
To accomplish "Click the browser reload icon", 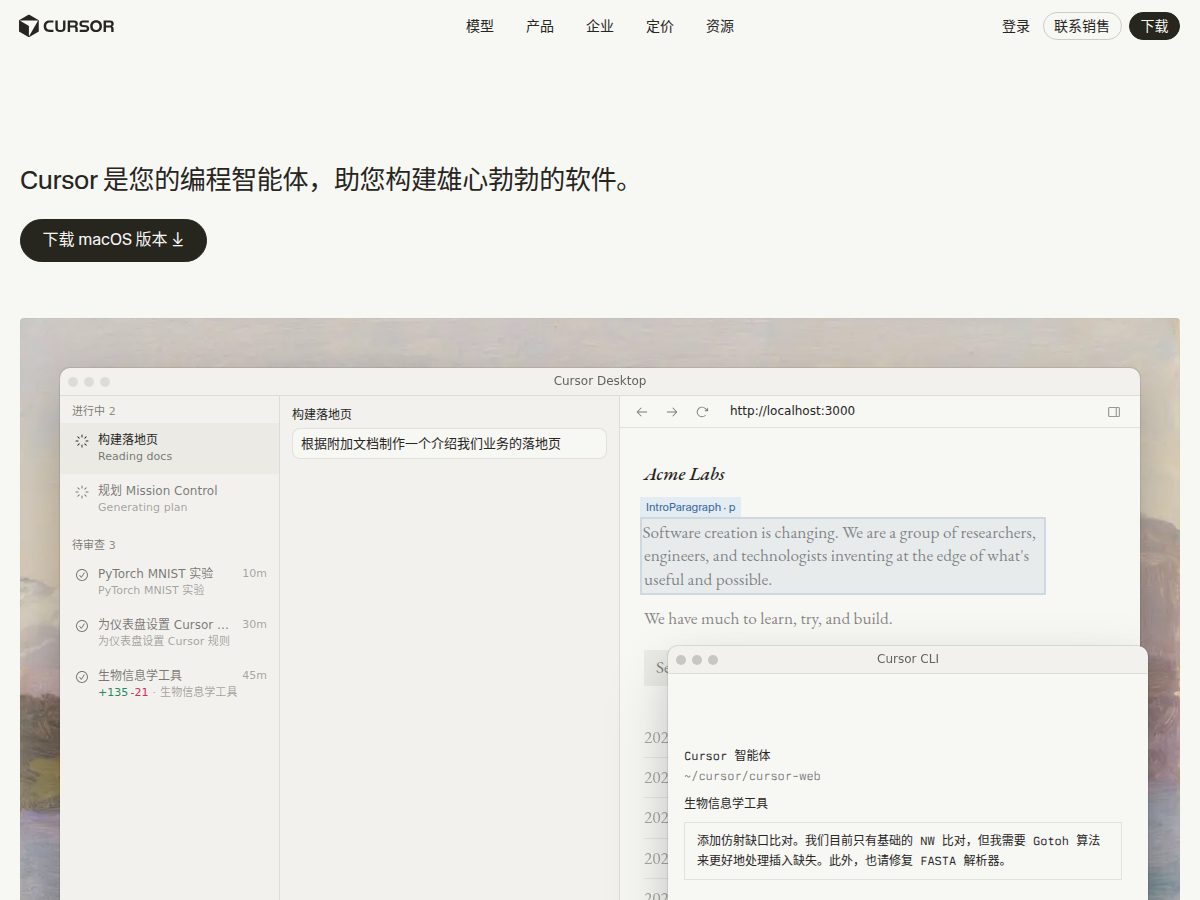I will click(x=702, y=411).
